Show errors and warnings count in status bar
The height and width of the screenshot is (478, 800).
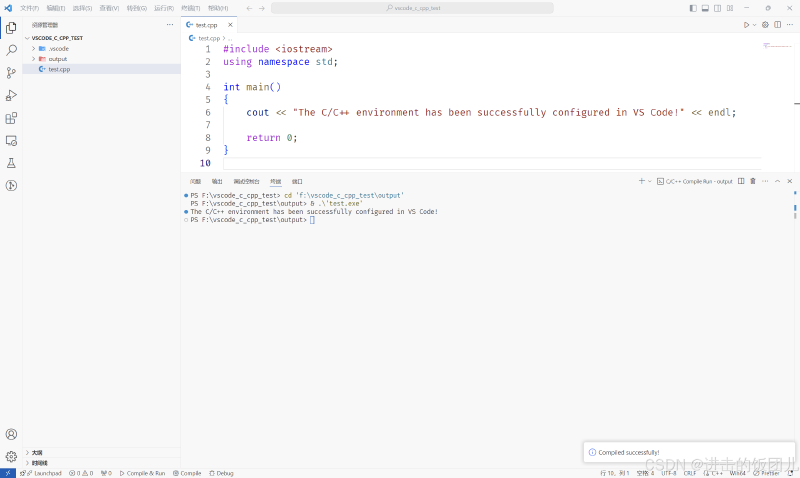coord(81,473)
